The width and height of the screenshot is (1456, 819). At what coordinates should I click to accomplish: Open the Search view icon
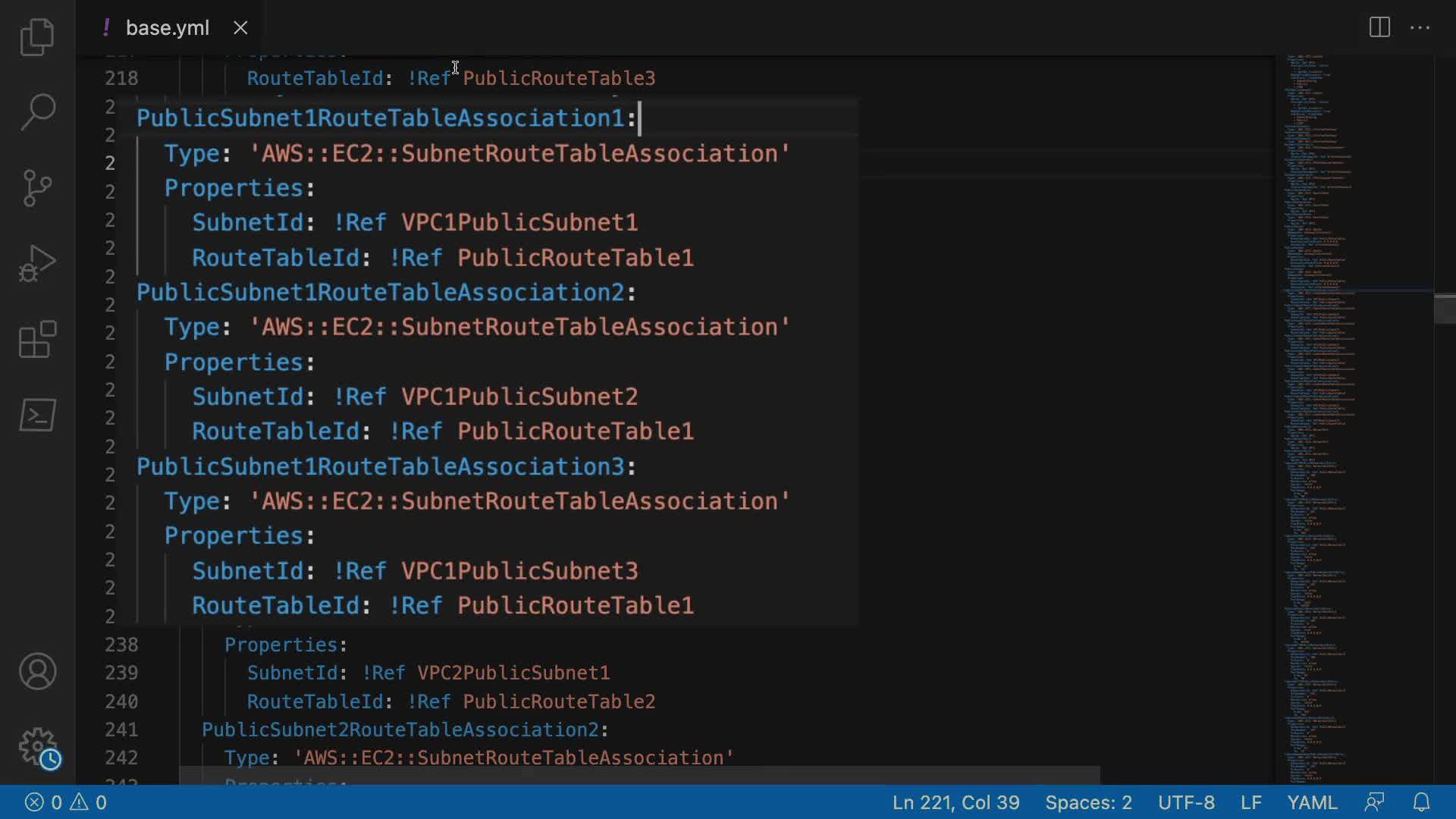click(x=37, y=112)
